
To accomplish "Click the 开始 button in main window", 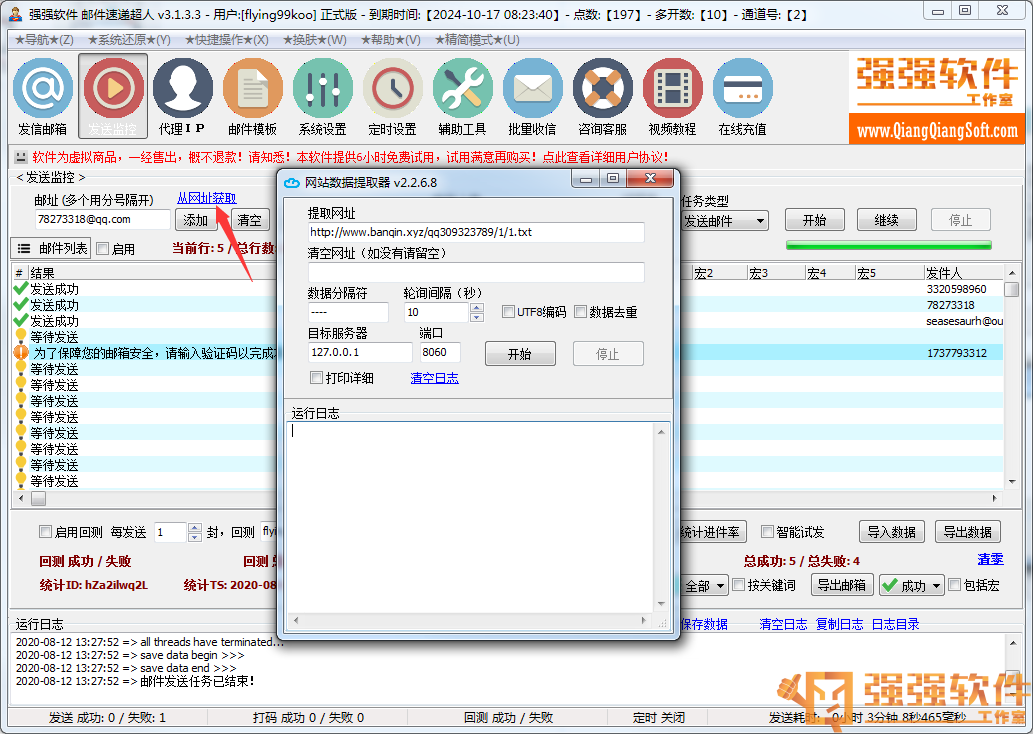I will 814,220.
